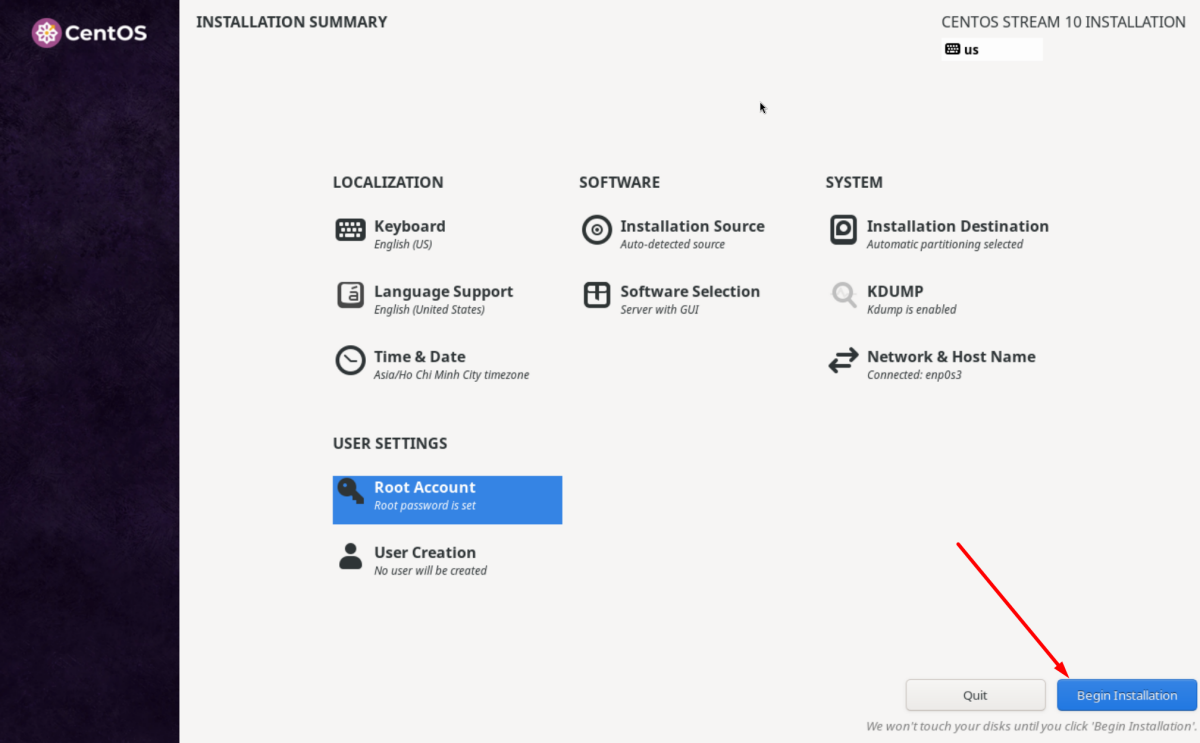Click the CentOS logo in sidebar
1200x743 pixels.
tap(89, 33)
